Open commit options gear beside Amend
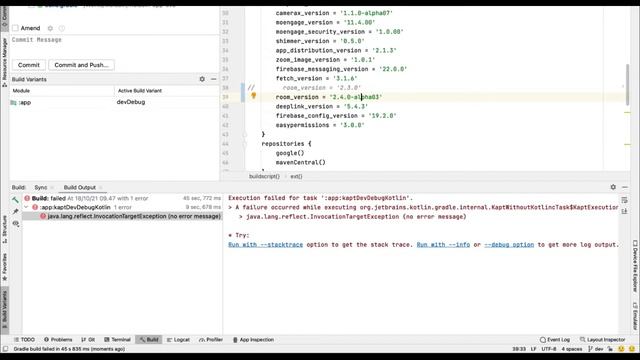The image size is (640, 360). 50,28
